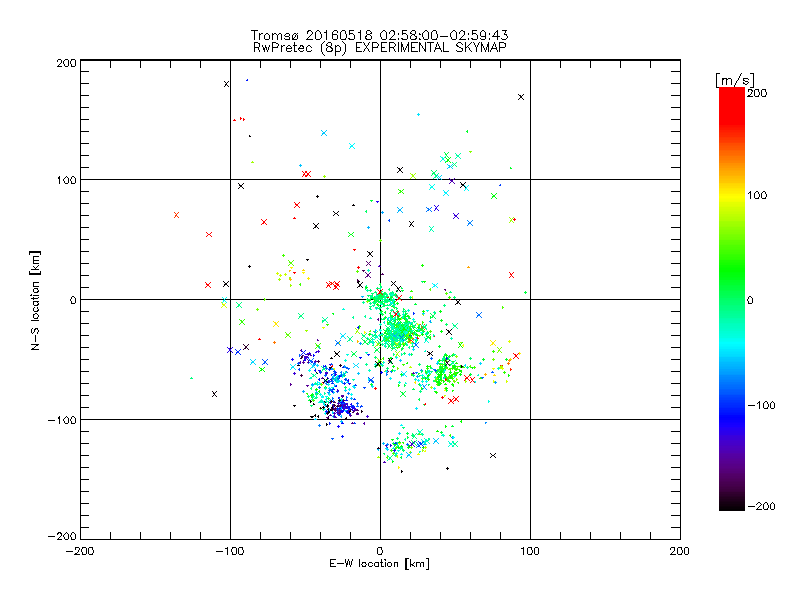Click the red X marker farthest west near -135 km

click(x=177, y=215)
